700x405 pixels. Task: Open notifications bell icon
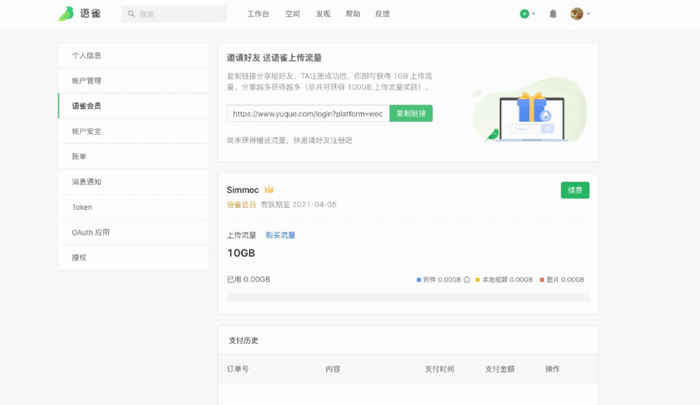(x=553, y=14)
